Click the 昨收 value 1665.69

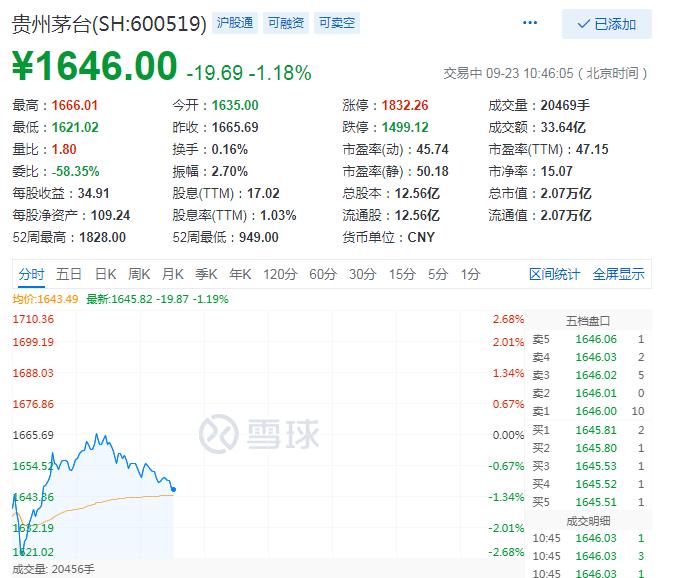point(235,127)
